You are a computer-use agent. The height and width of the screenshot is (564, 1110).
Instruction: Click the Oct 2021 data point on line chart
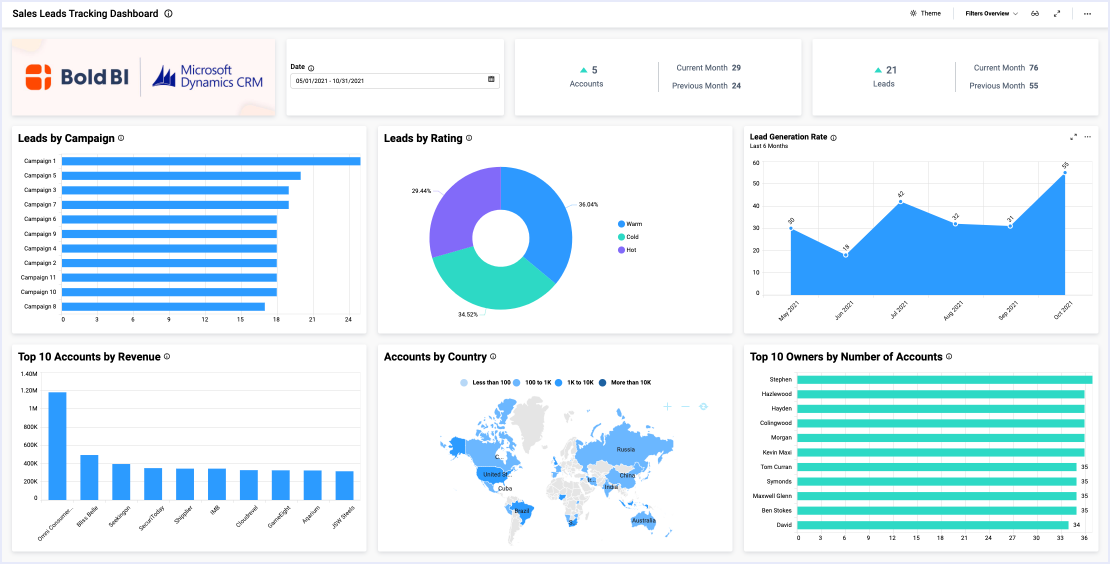(x=1065, y=173)
